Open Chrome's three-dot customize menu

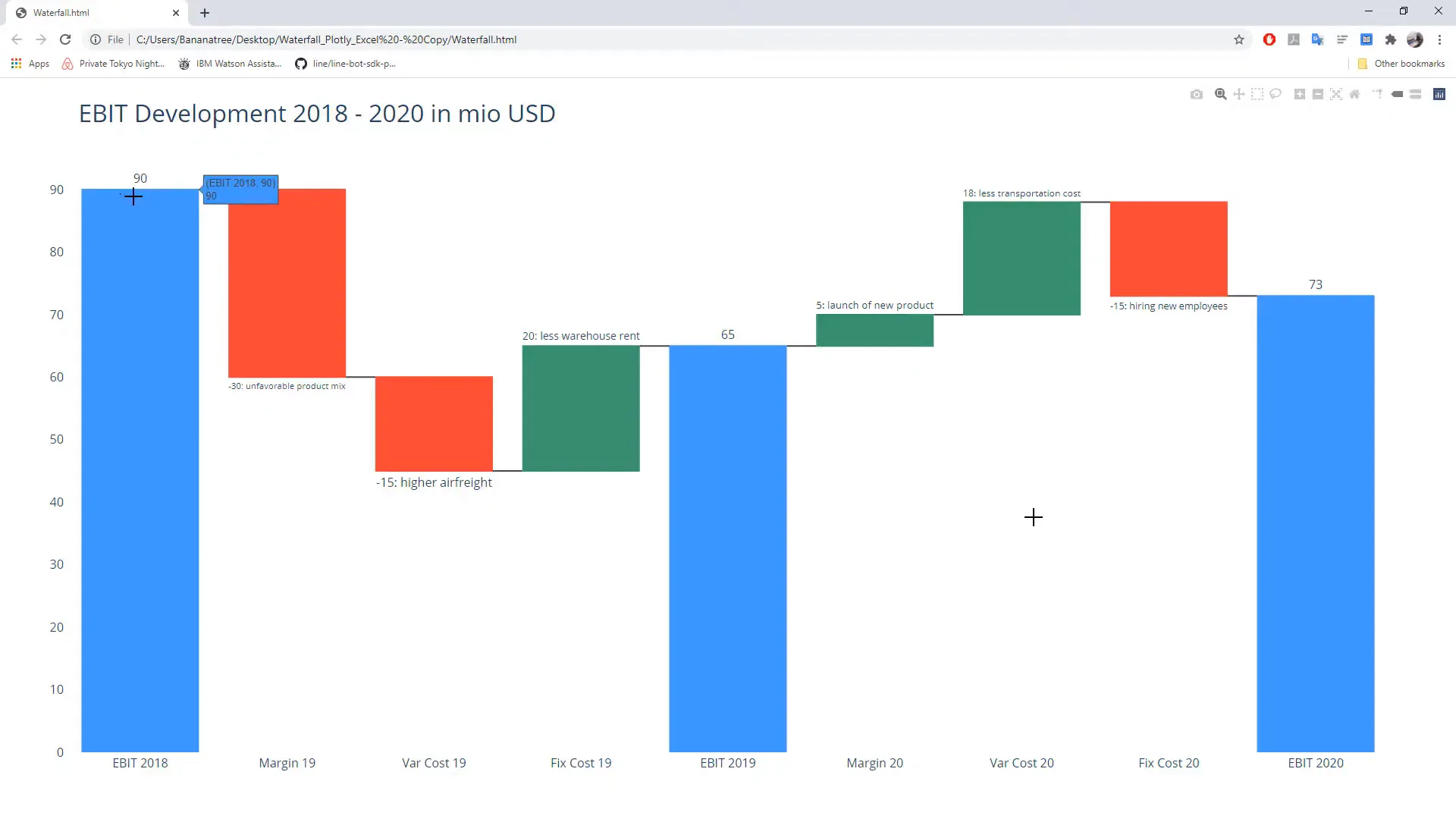(1440, 39)
